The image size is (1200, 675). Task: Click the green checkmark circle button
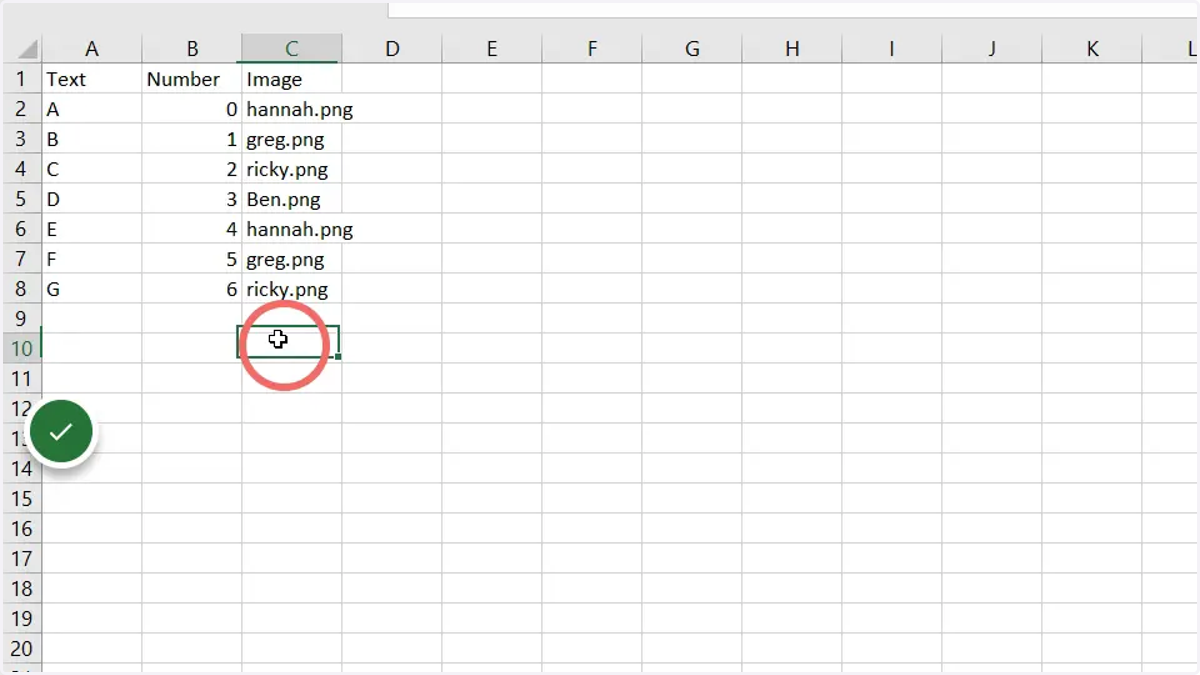[61, 431]
